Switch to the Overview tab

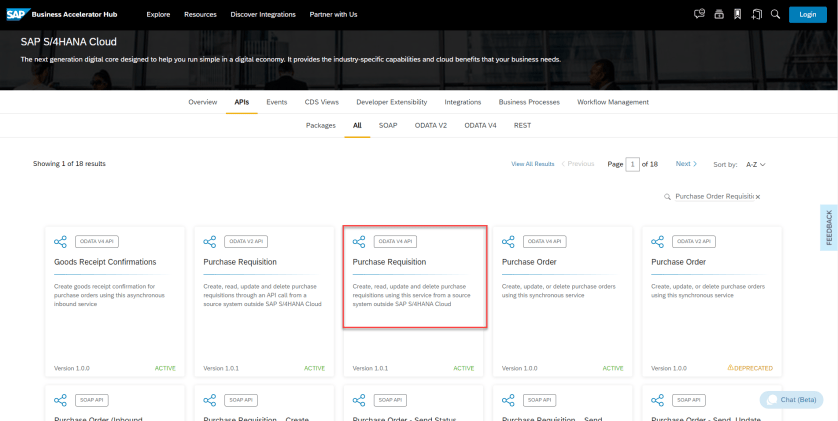(x=203, y=102)
